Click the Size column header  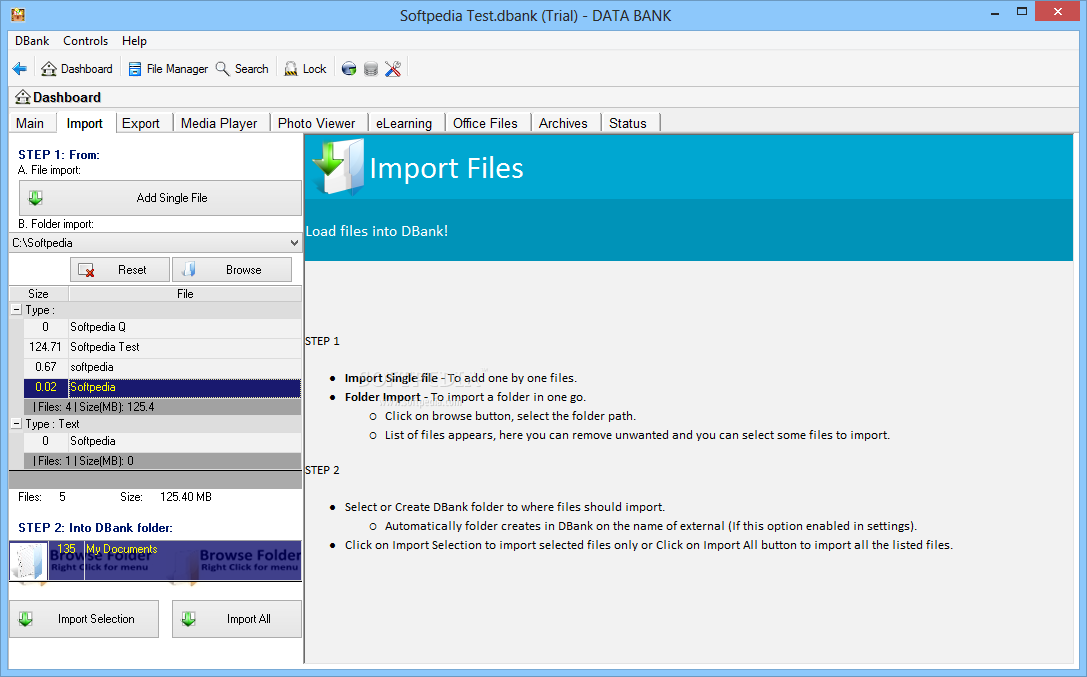[39, 294]
